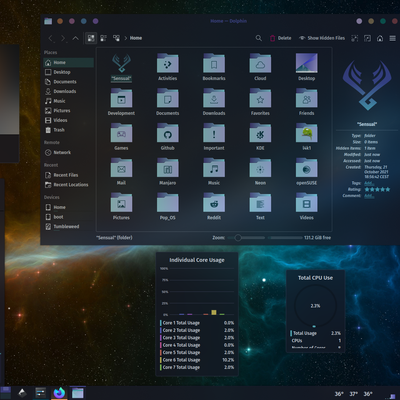The image size is (400, 400).
Task: Select the Music folder in file view
Action: coord(214,168)
